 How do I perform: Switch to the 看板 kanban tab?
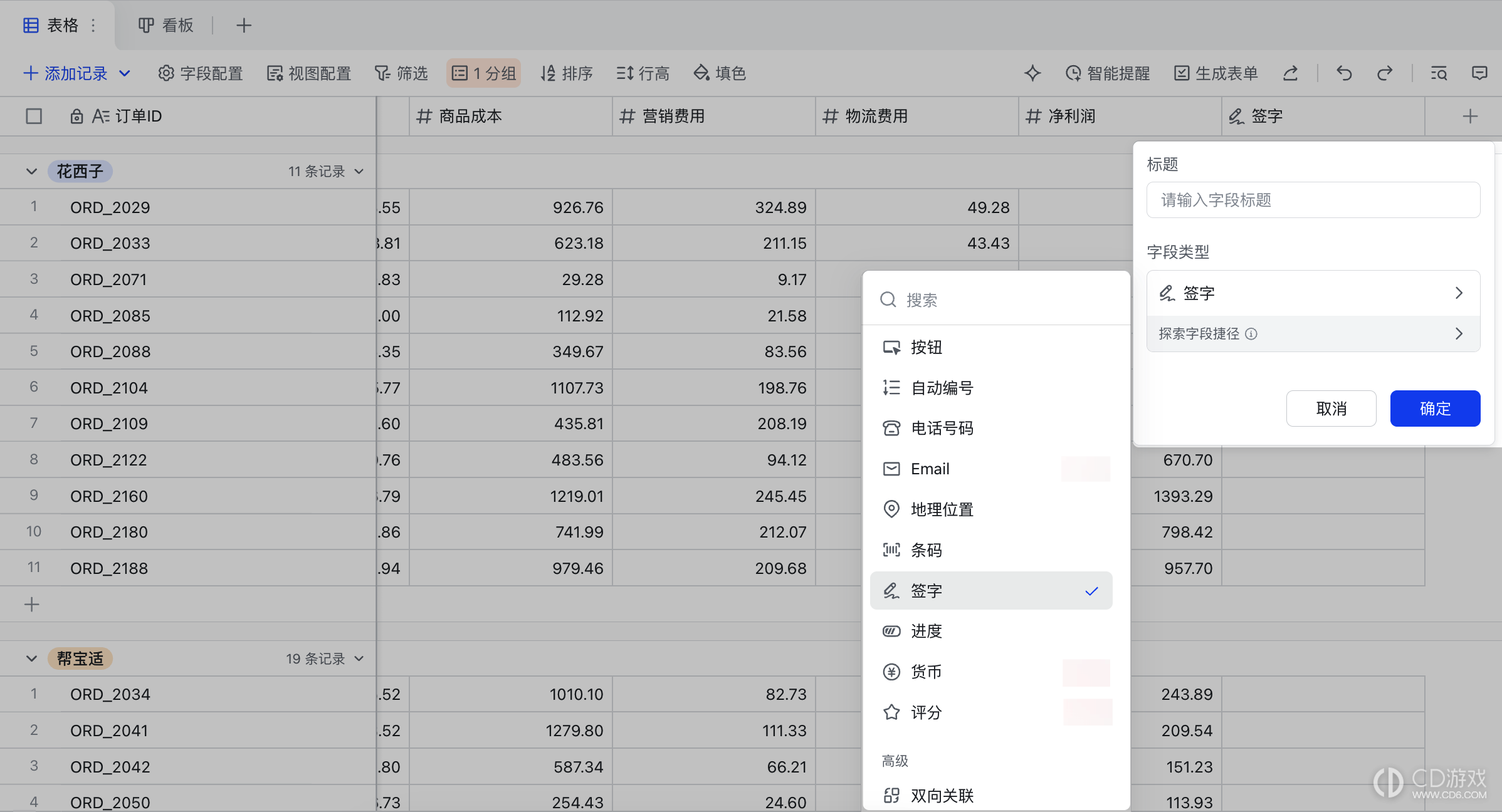[165, 25]
